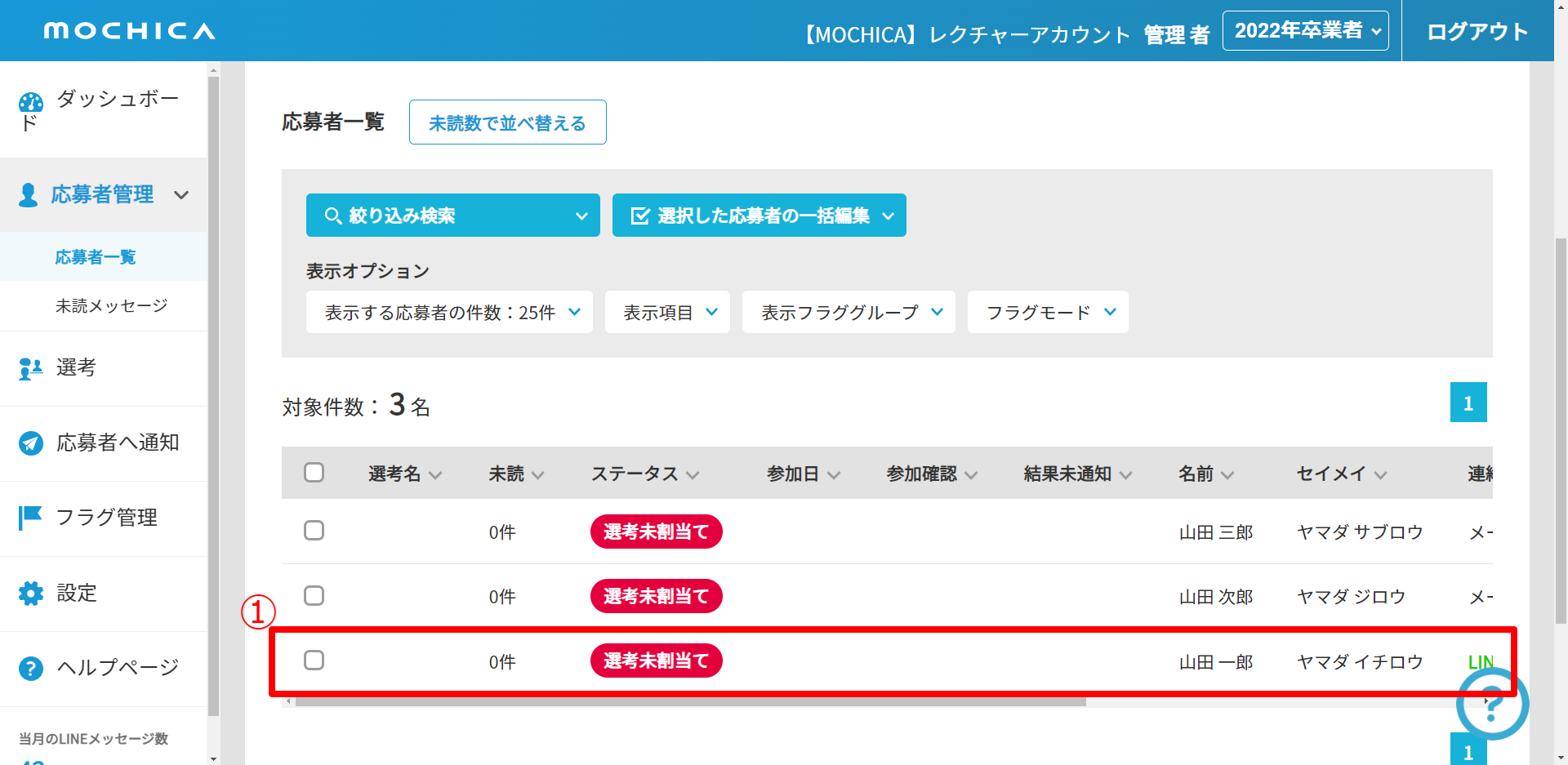Click the 選考 people icon in sidebar

(31, 369)
